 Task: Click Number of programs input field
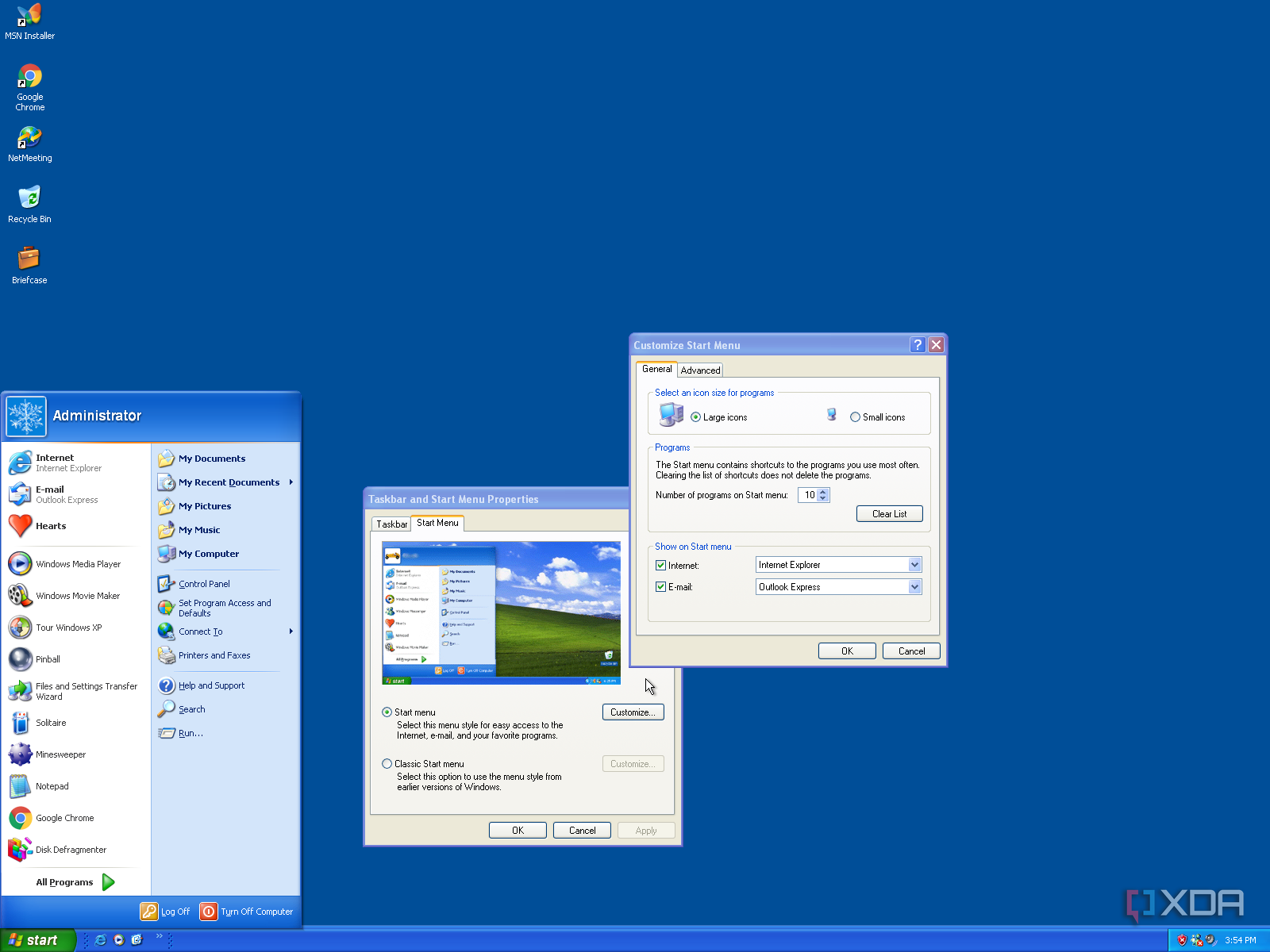coord(807,495)
